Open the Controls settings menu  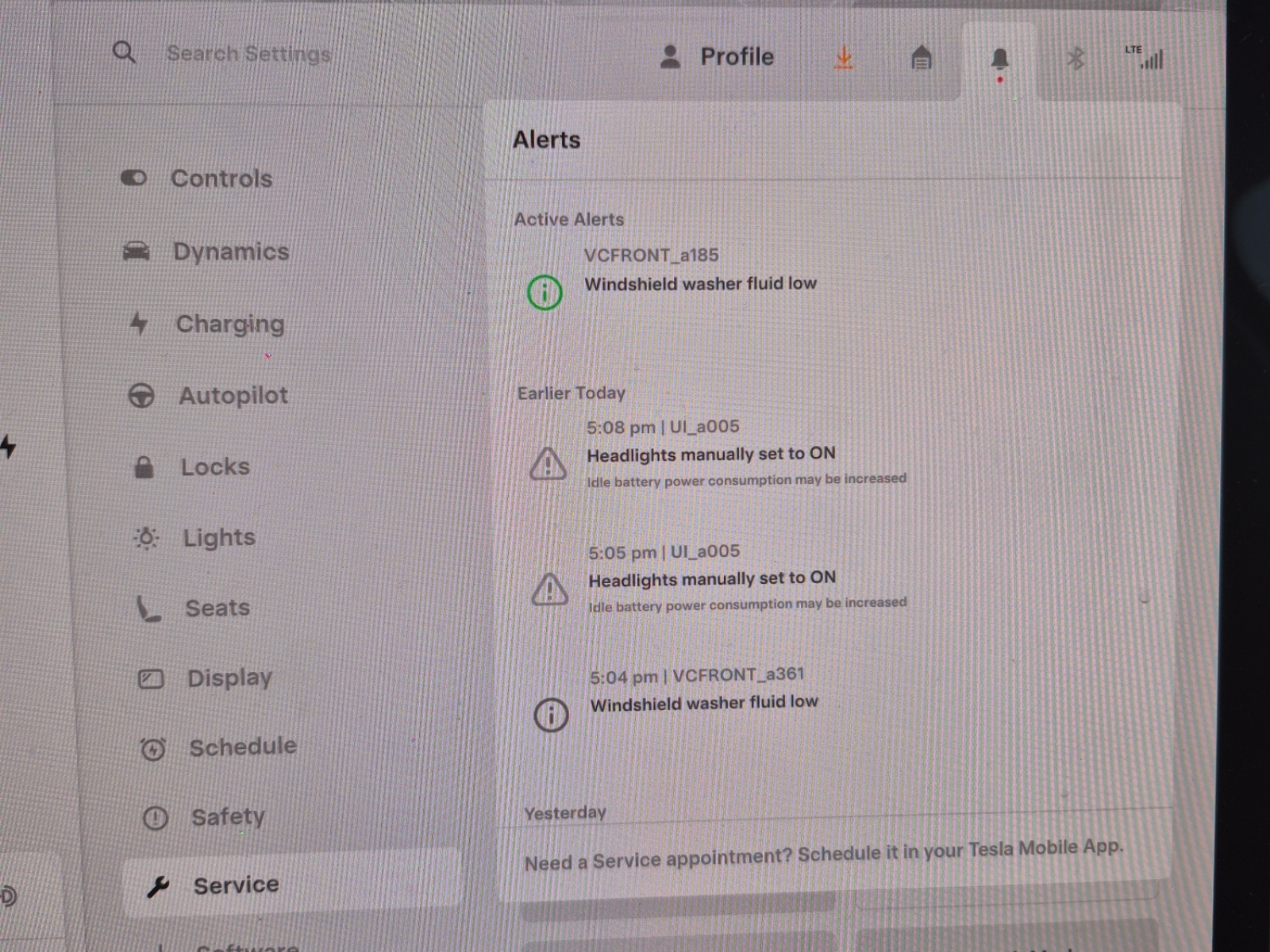point(221,178)
